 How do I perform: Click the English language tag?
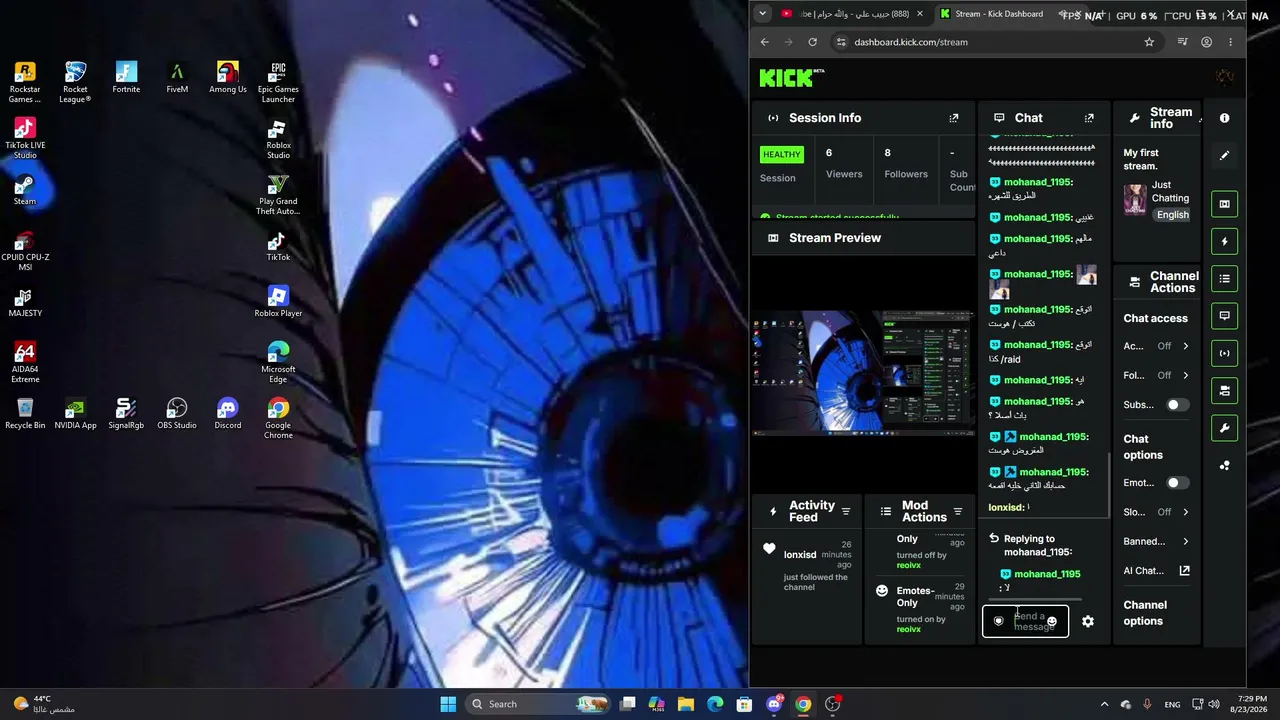point(1173,215)
